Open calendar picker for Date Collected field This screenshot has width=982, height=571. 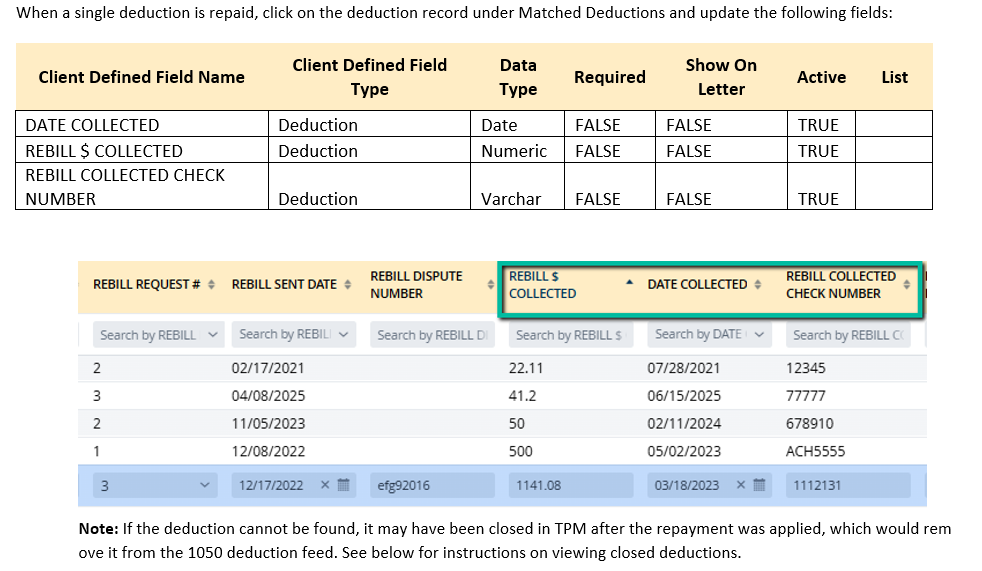click(x=759, y=486)
